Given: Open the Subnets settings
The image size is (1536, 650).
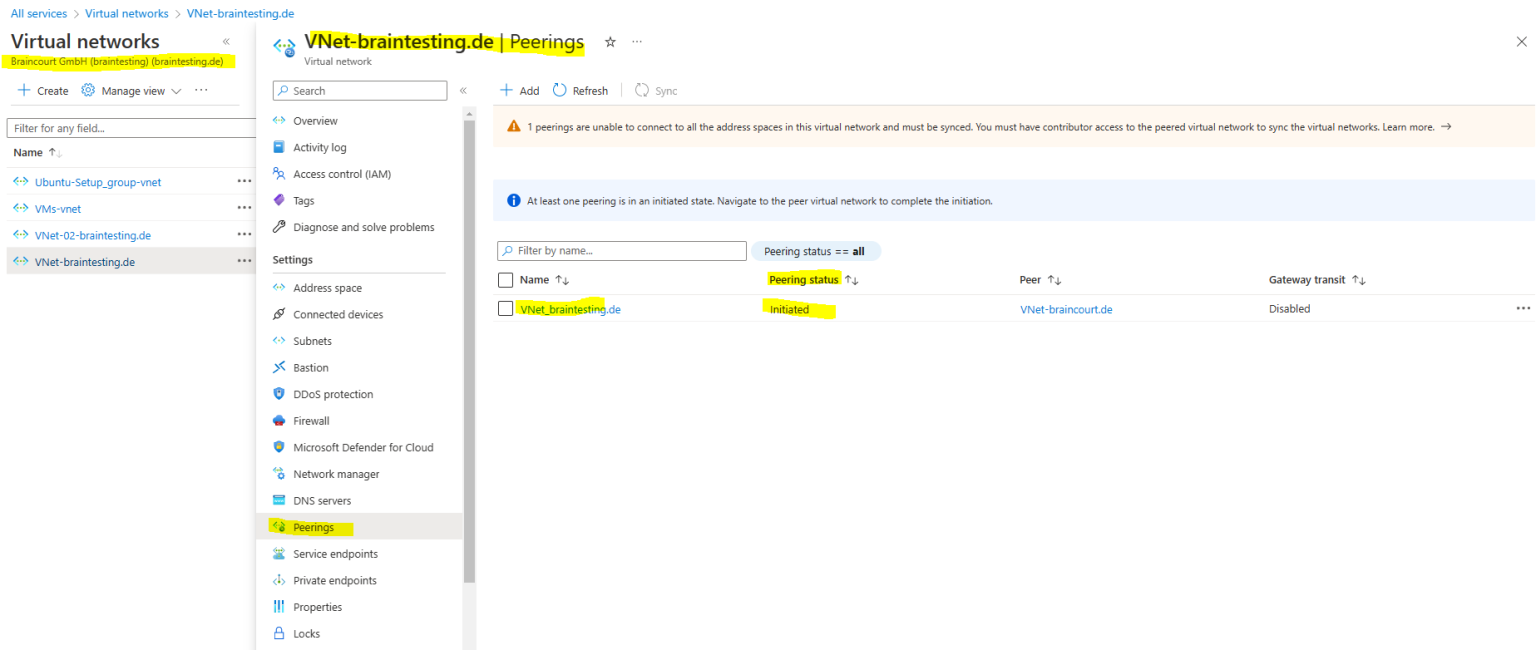Looking at the screenshot, I should pos(308,340).
